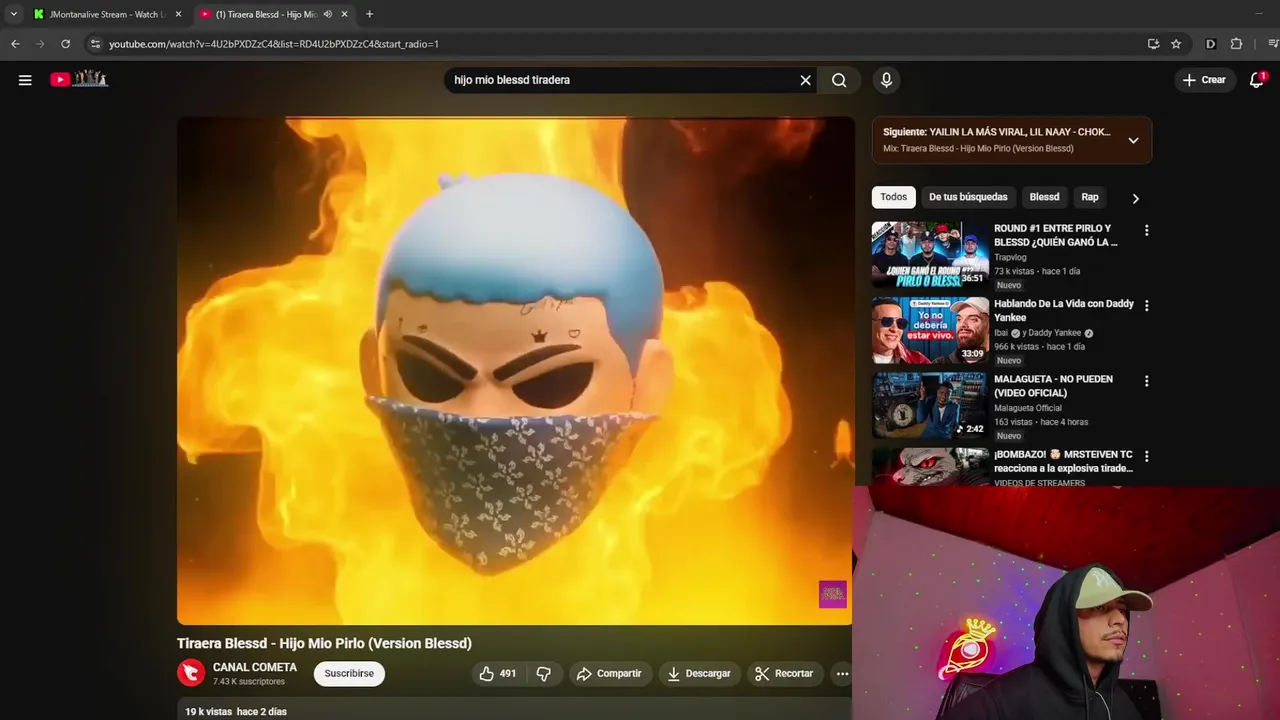The height and width of the screenshot is (720, 1280).
Task: Open a new browser tab
Action: click(369, 14)
